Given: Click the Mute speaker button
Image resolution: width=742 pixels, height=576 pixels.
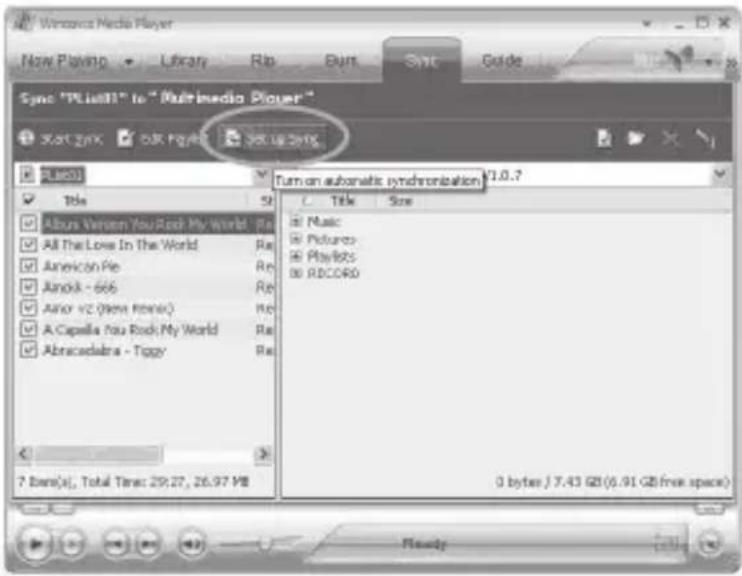Looking at the screenshot, I should (x=192, y=544).
